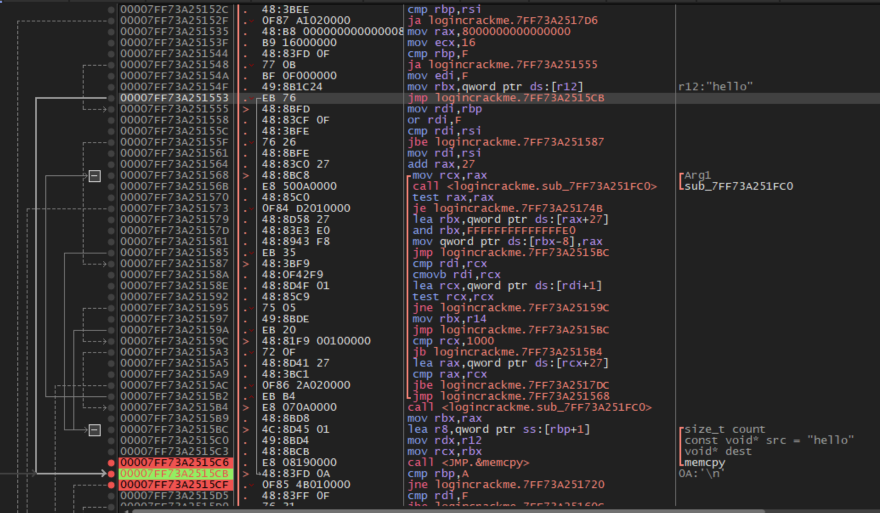Viewport: 880px width, 513px height.
Task: Select address 00007FF73A25155C
Action: 175,131
